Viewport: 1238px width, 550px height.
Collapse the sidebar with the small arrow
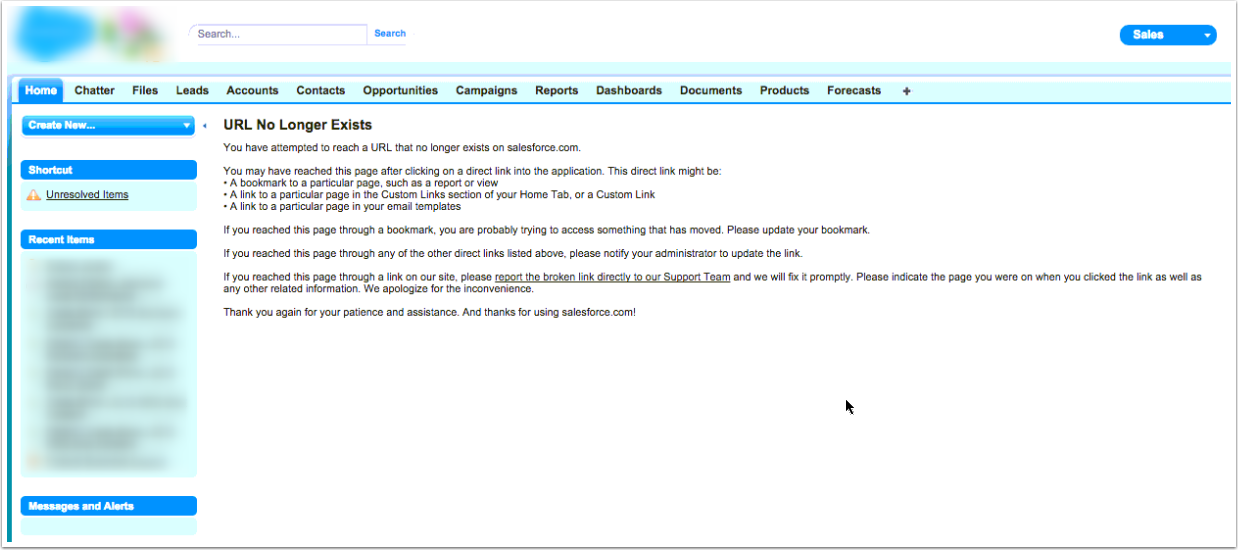pyautogui.click(x=204, y=126)
